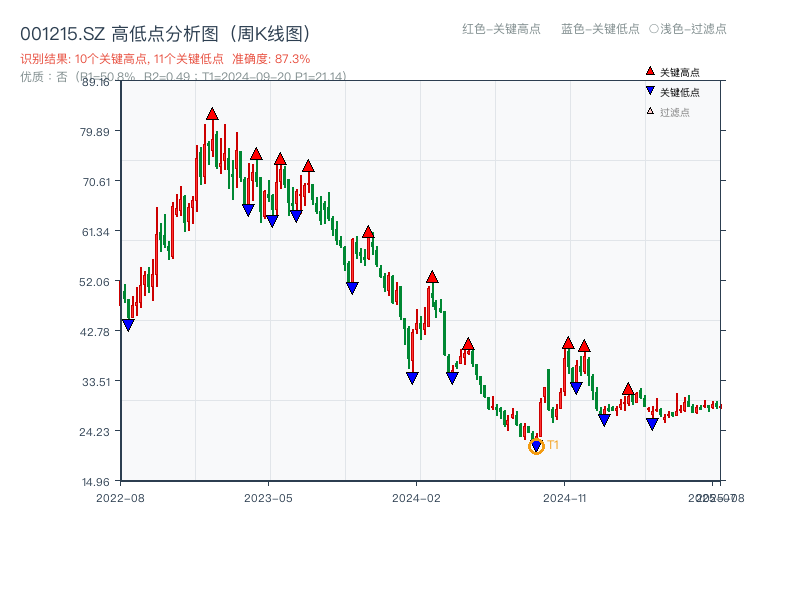The width and height of the screenshot is (800, 600).
Task: Select the last blue triangle marker near 2024-11
Action: (652, 424)
